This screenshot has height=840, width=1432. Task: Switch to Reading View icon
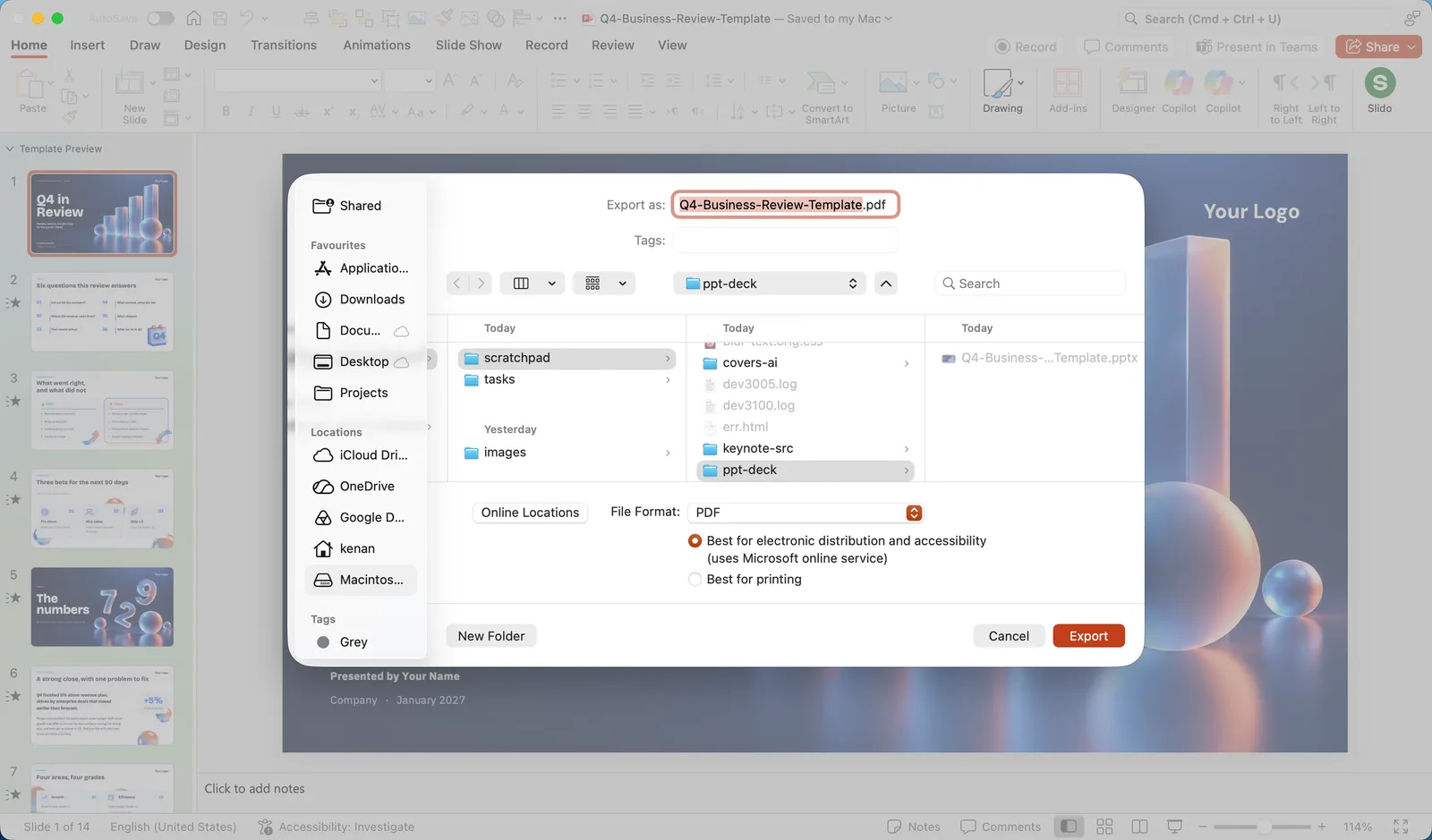click(x=1139, y=827)
